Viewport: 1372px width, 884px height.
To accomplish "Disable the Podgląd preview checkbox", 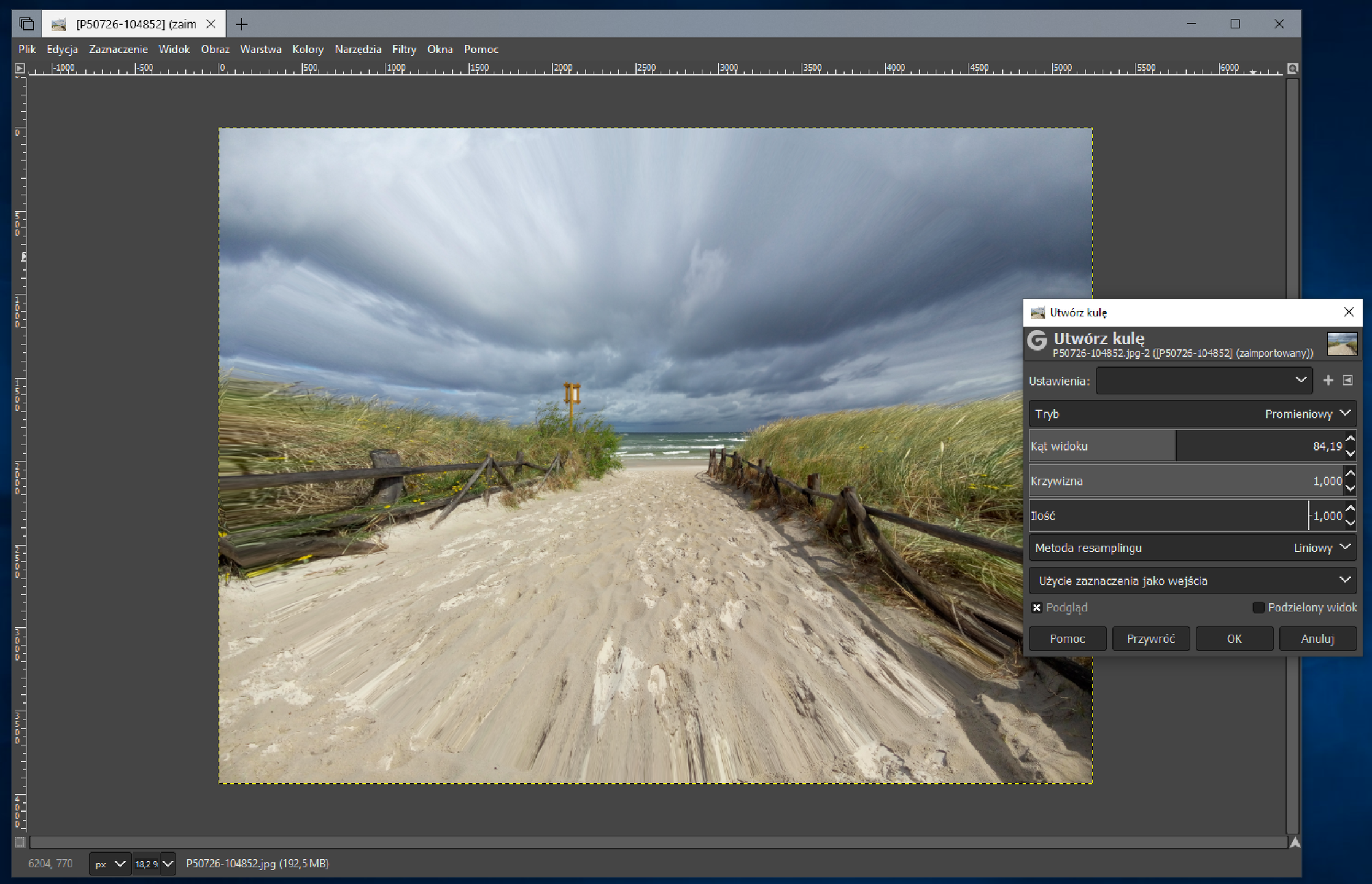I will 1037,608.
